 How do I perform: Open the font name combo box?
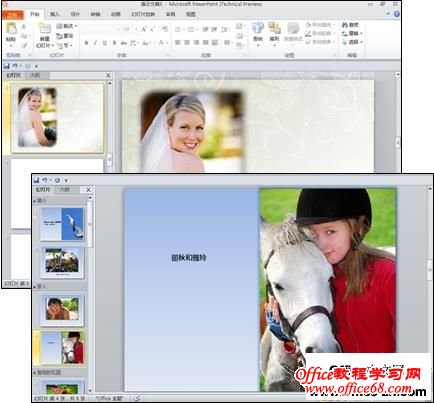(x=101, y=29)
